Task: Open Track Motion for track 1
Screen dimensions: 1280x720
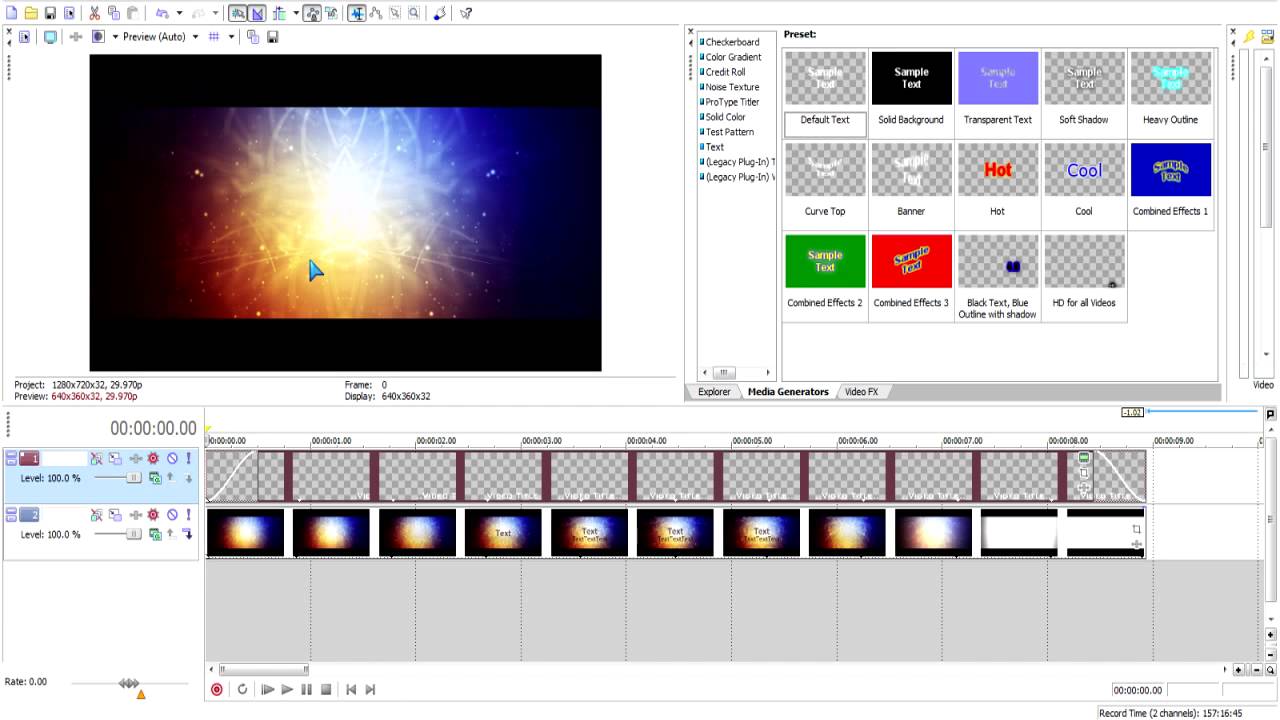Action: [x=116, y=459]
